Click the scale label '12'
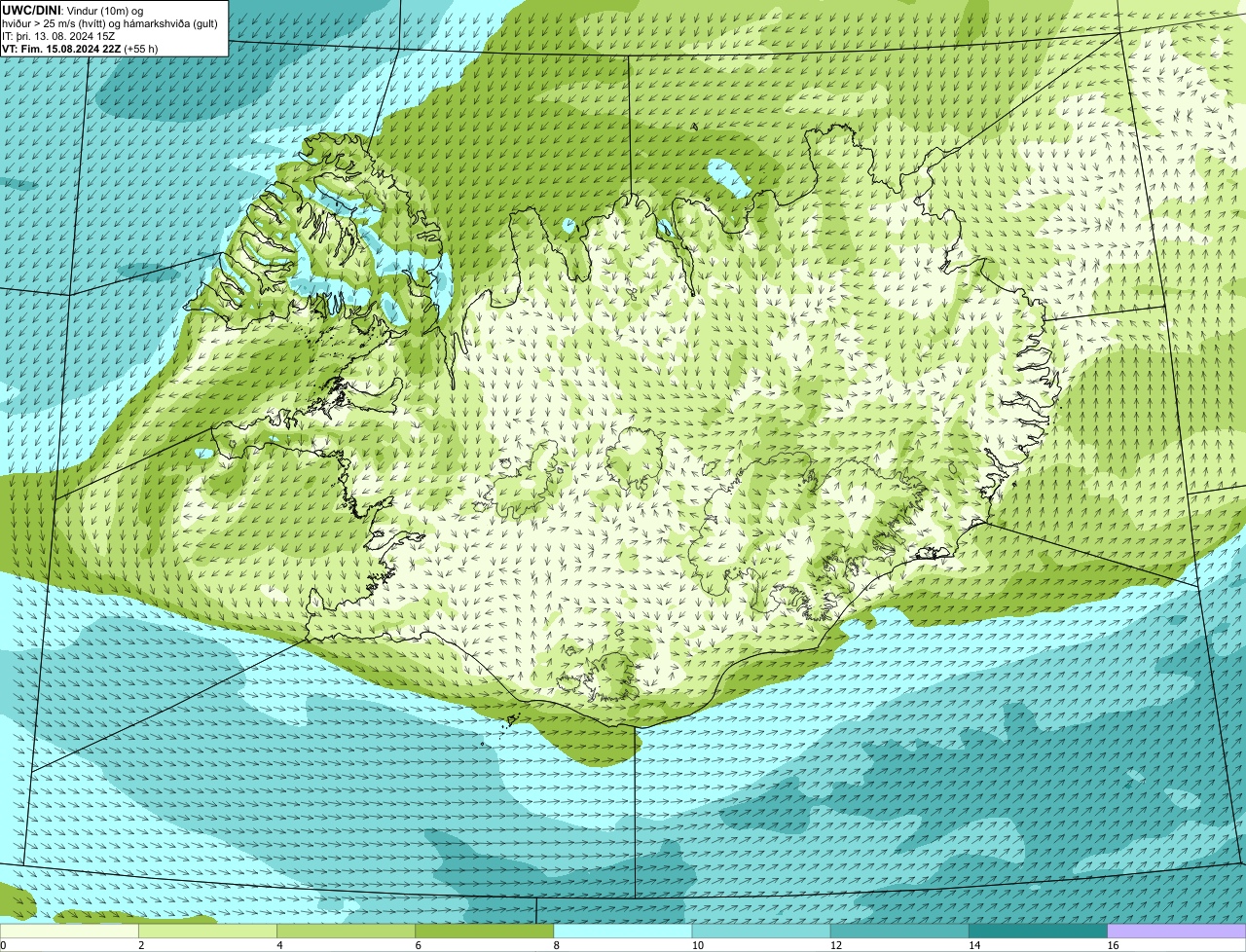Viewport: 1246px width, 952px height. (836, 945)
